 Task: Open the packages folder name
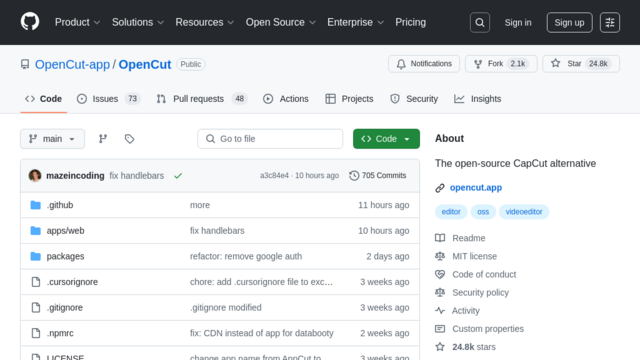pos(65,256)
